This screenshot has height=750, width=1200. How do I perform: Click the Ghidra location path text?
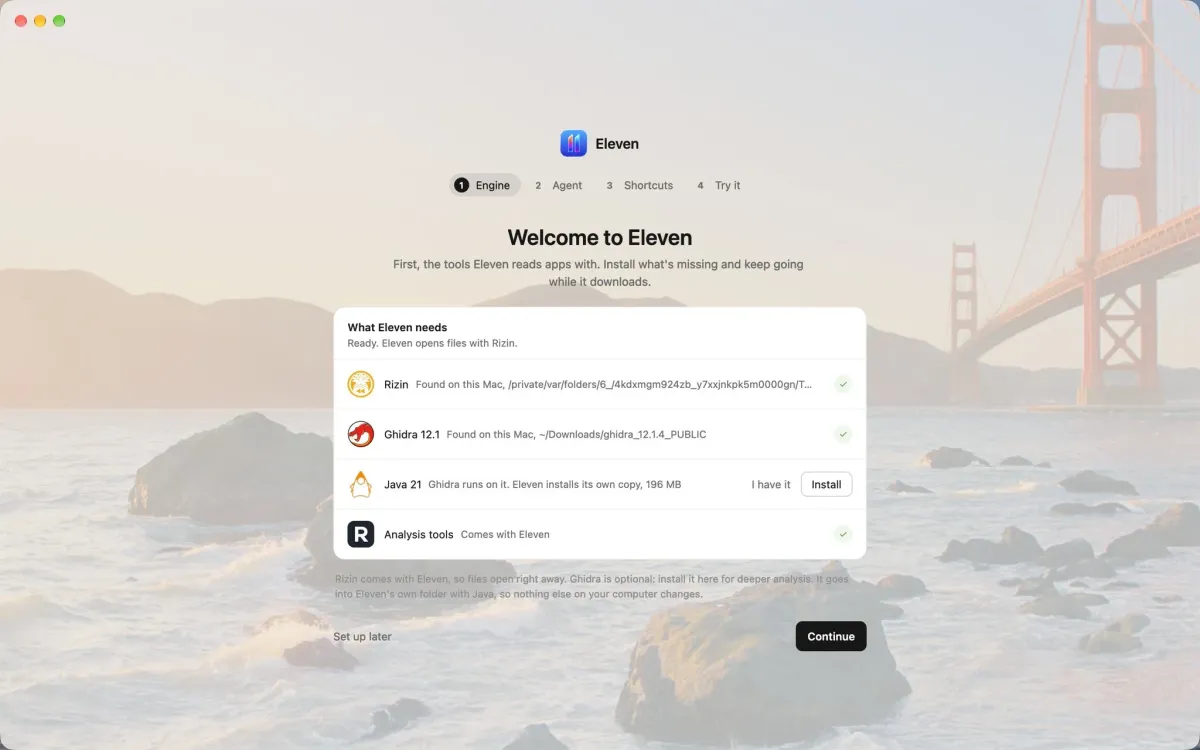(577, 434)
